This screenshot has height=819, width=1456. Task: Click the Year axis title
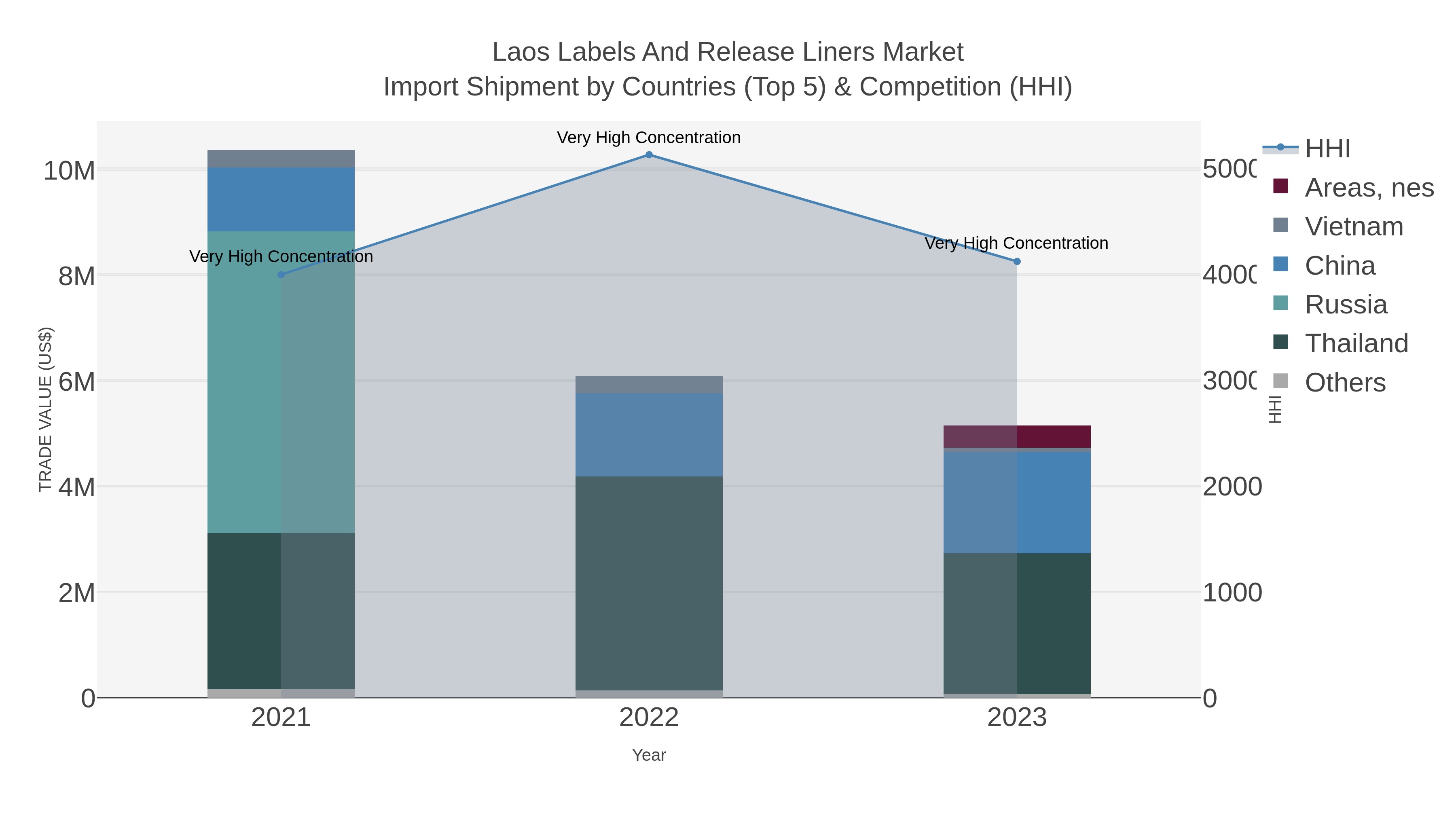point(649,755)
